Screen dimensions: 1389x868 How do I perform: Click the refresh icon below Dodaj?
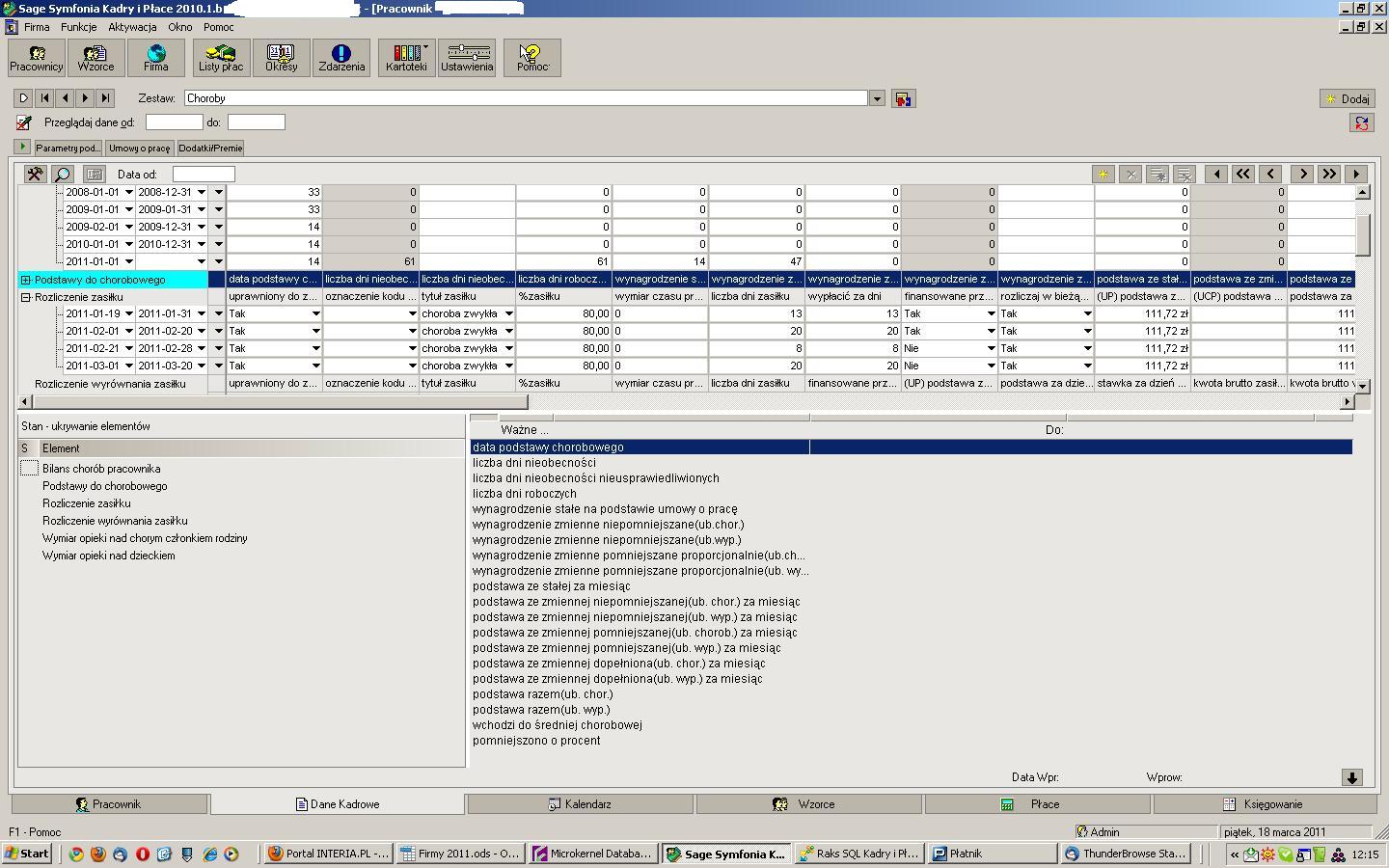(x=1361, y=123)
